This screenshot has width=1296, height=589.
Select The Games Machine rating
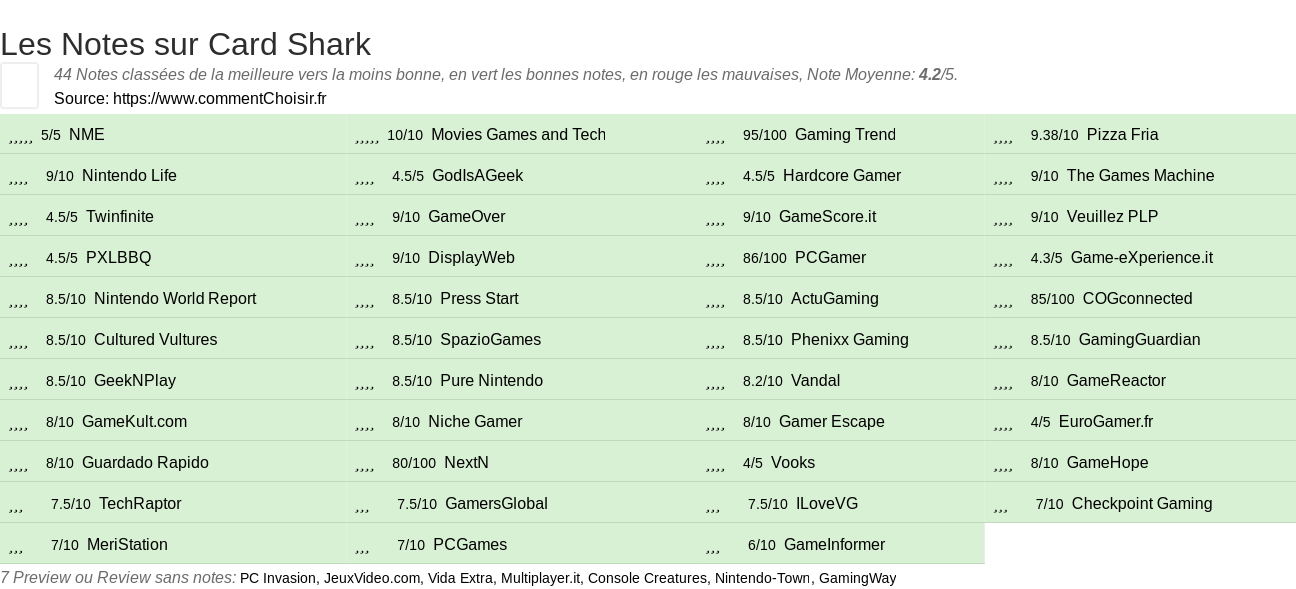[x=1140, y=175]
